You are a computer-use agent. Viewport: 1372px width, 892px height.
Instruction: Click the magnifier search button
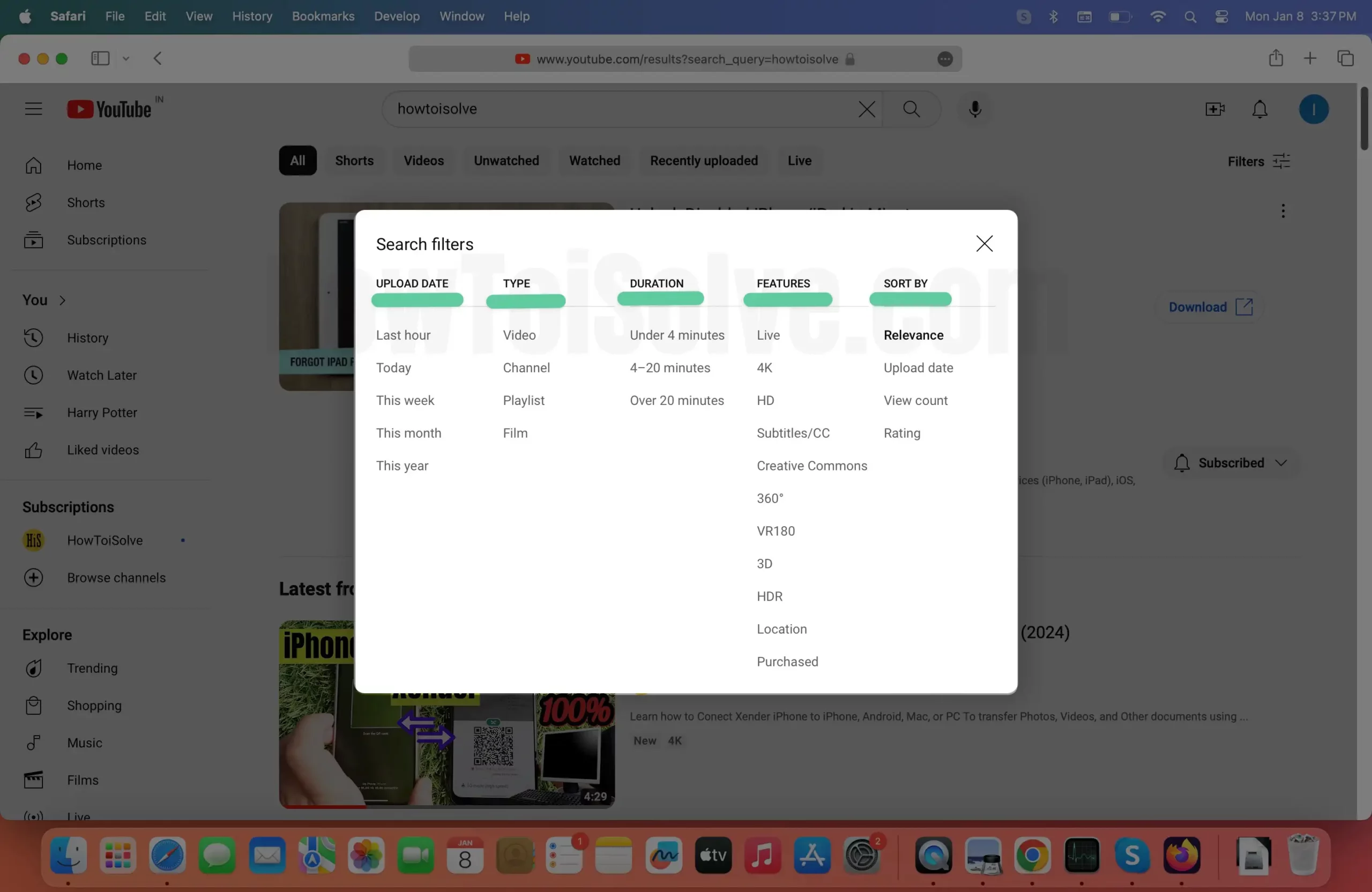coord(911,109)
